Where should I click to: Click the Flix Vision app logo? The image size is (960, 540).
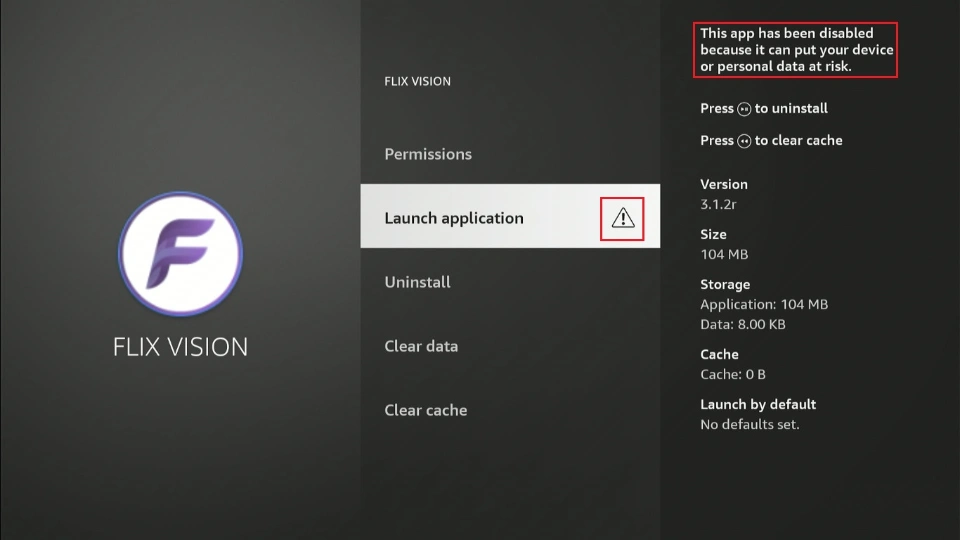pos(181,254)
